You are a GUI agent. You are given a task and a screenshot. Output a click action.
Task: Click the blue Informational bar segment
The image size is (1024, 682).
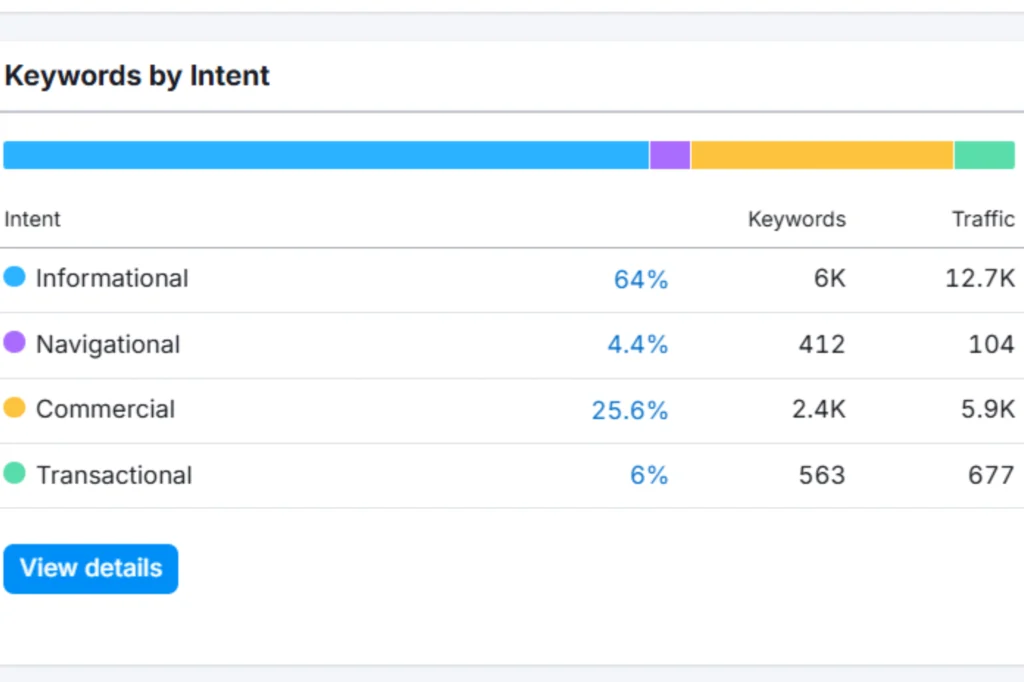coord(326,155)
